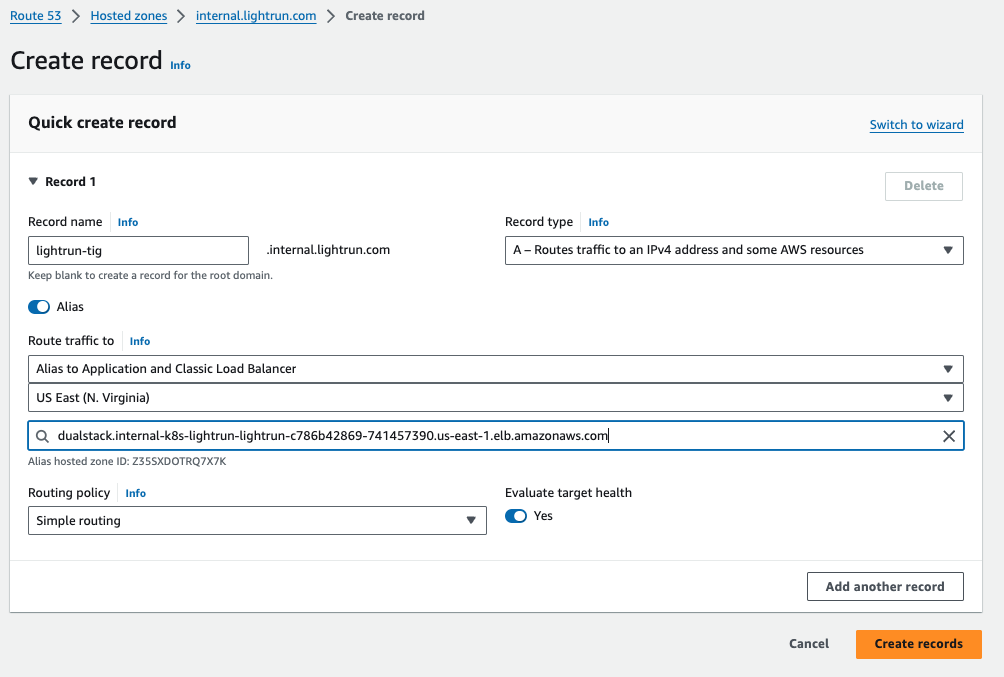The width and height of the screenshot is (1004, 677).
Task: Disable Evaluate target health toggle
Action: [x=516, y=516]
